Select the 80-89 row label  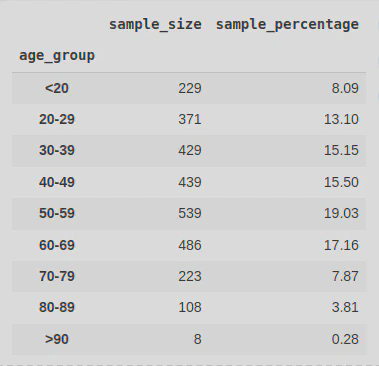[57, 307]
